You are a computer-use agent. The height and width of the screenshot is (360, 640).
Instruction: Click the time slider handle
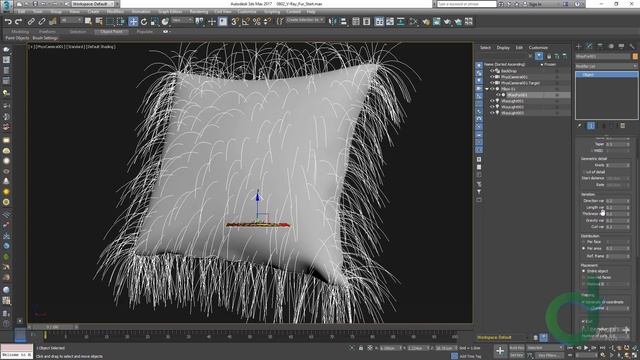point(52,327)
